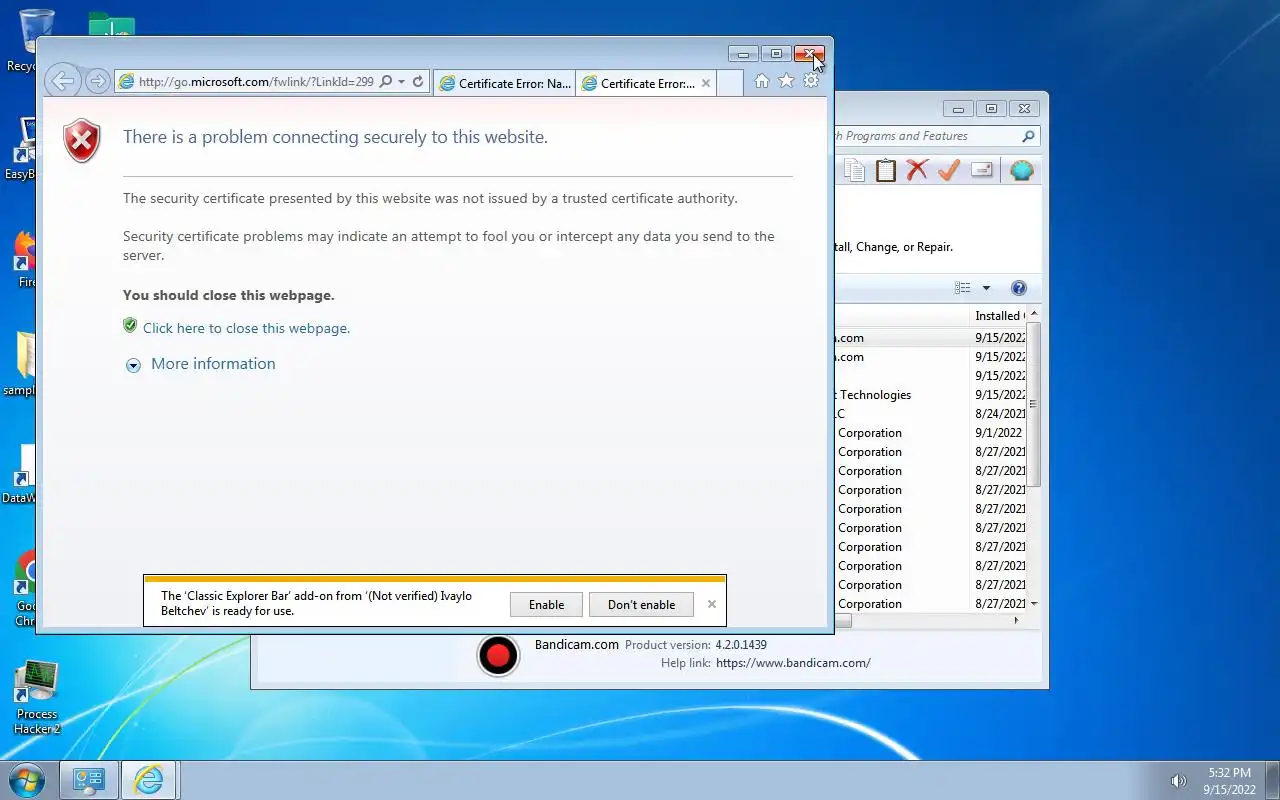
Task: Click the envelope Email toolbar icon
Action: click(x=982, y=170)
